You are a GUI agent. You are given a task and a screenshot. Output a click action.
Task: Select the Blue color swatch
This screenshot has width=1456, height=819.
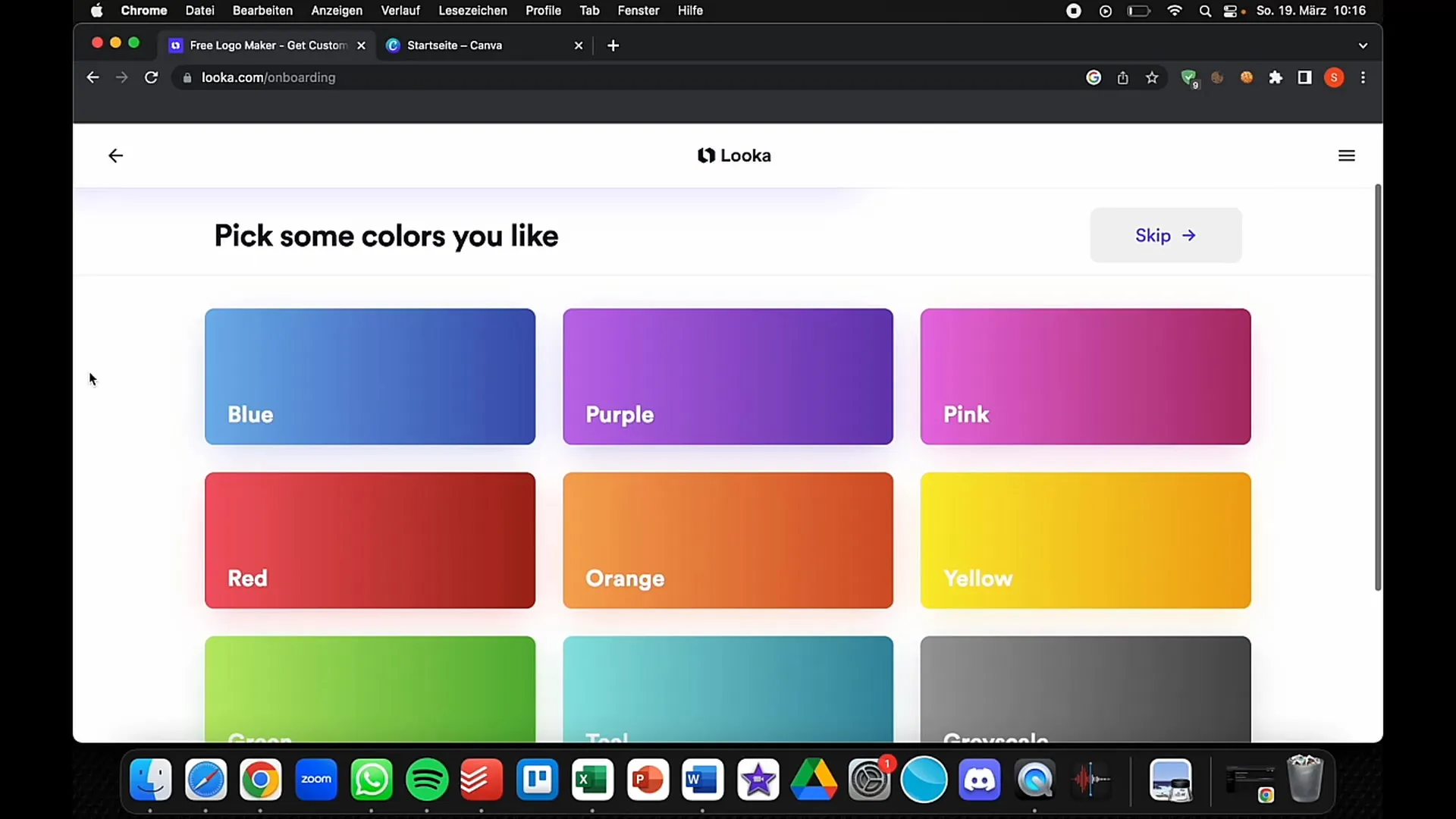pos(370,376)
